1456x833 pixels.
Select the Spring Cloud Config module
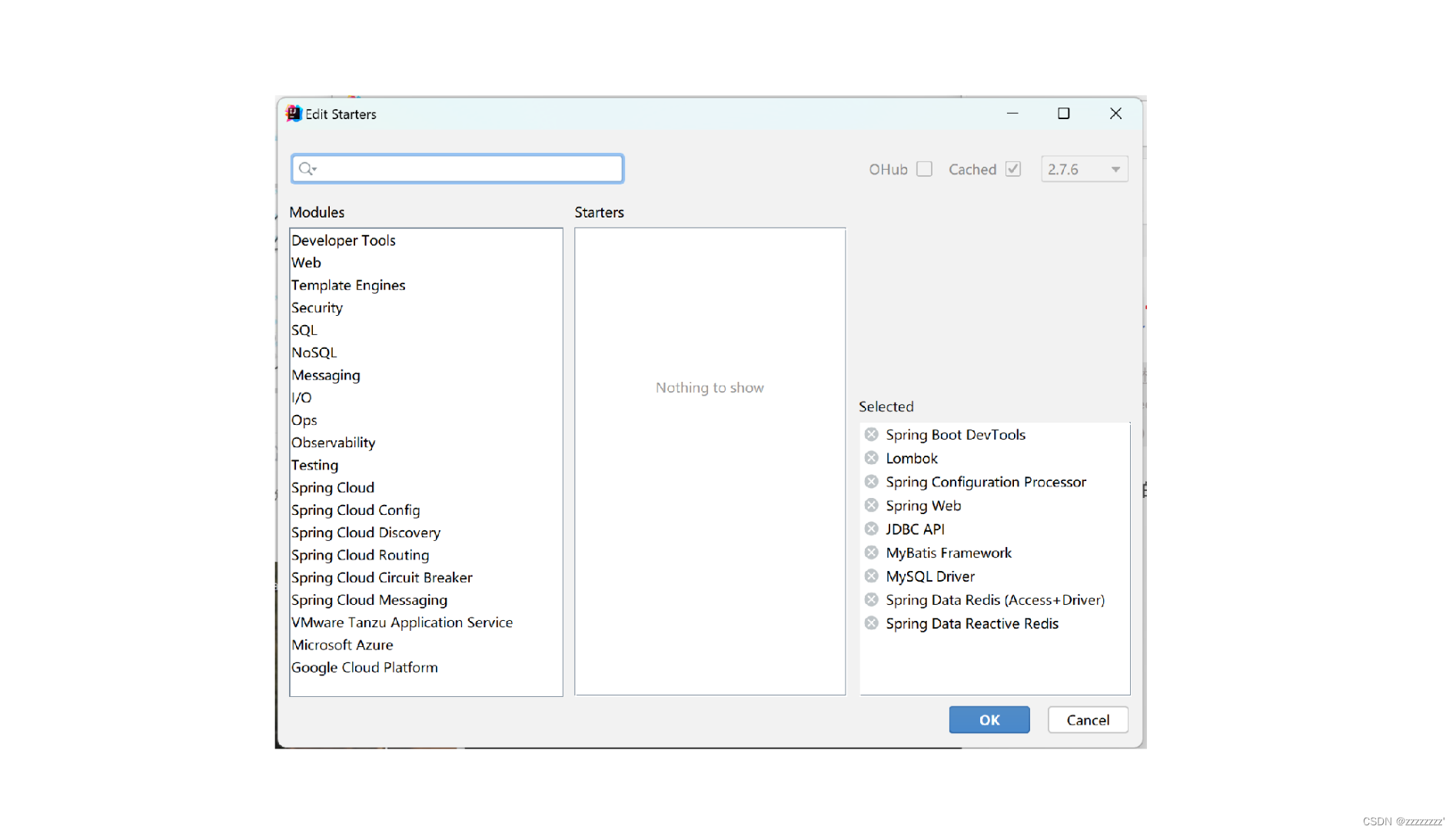426,509
